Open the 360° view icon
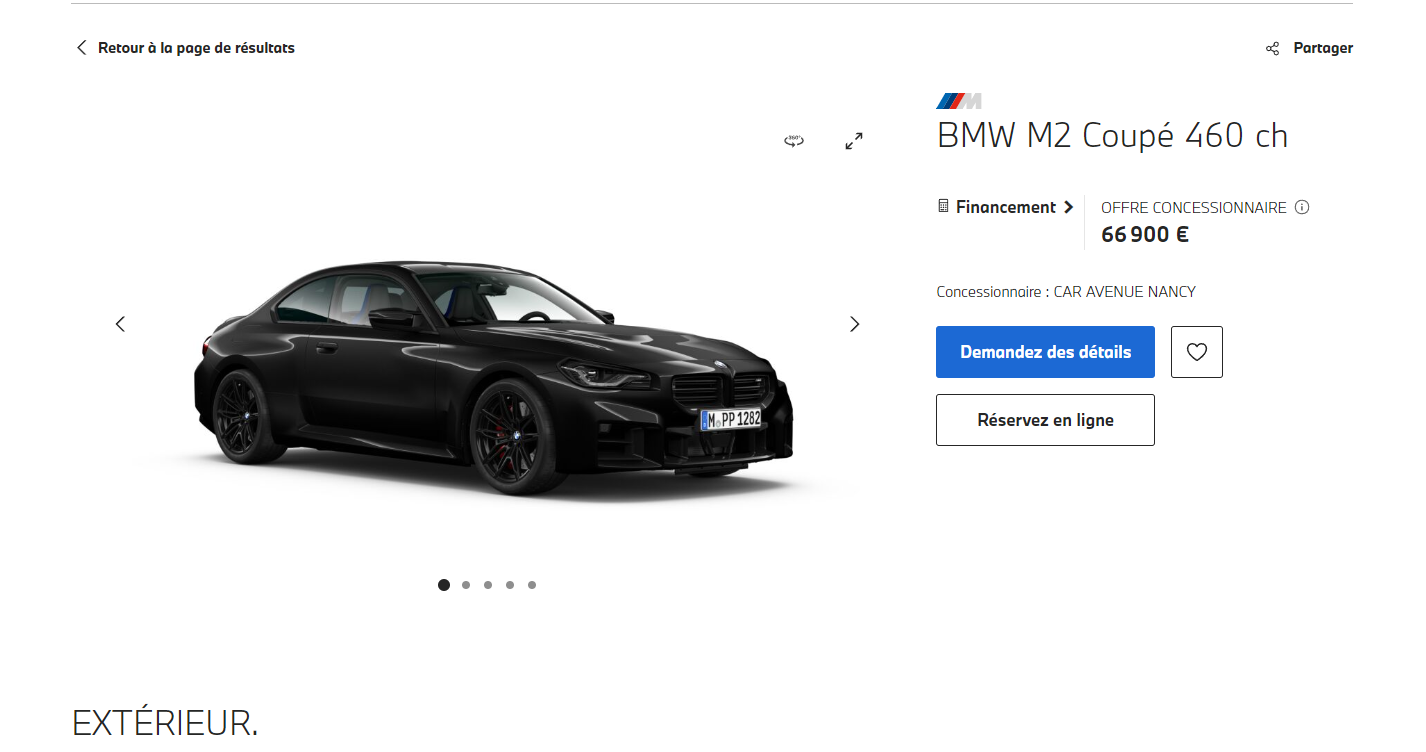 tap(794, 141)
